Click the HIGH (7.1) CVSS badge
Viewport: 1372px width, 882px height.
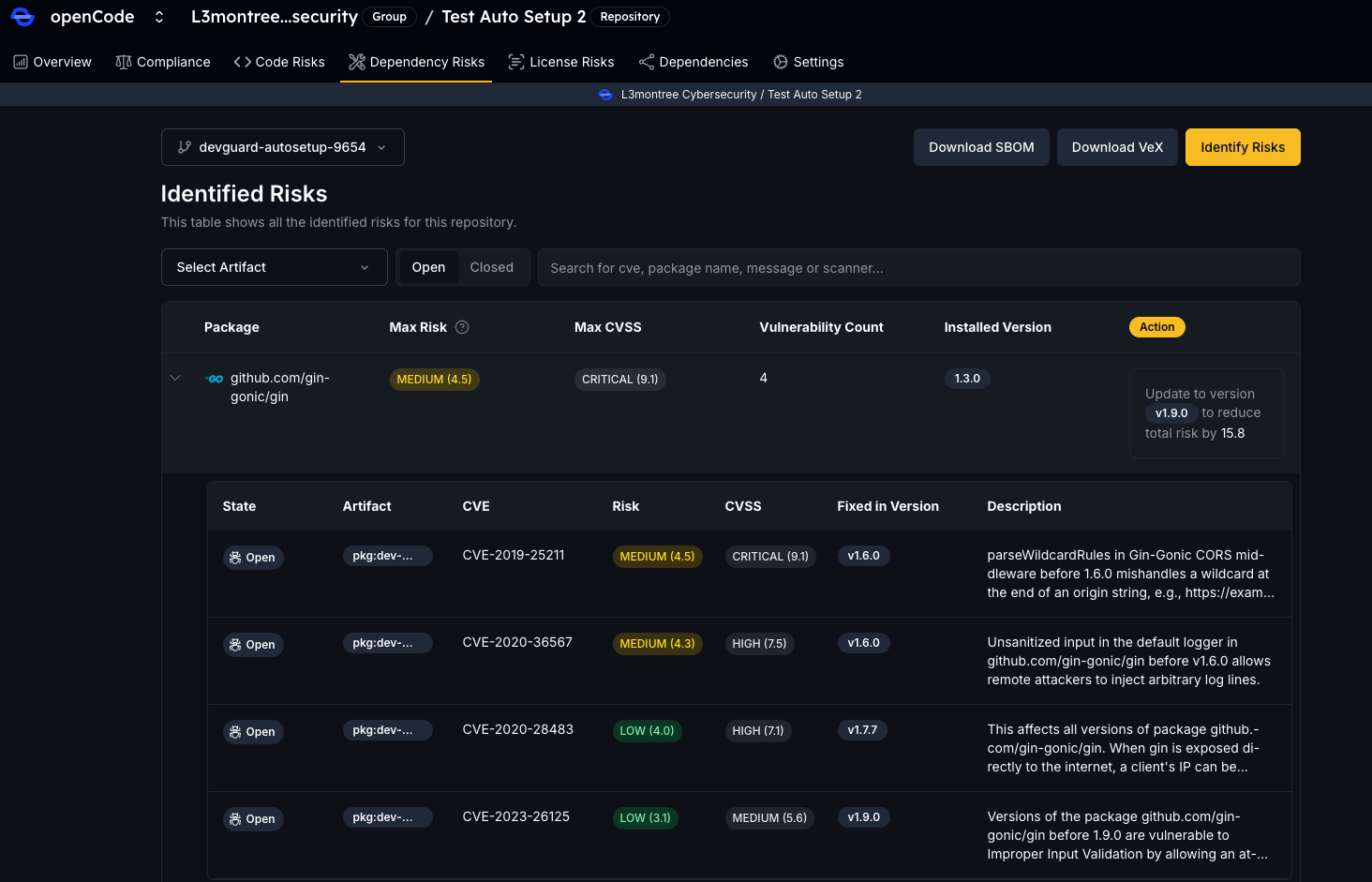coord(757,731)
